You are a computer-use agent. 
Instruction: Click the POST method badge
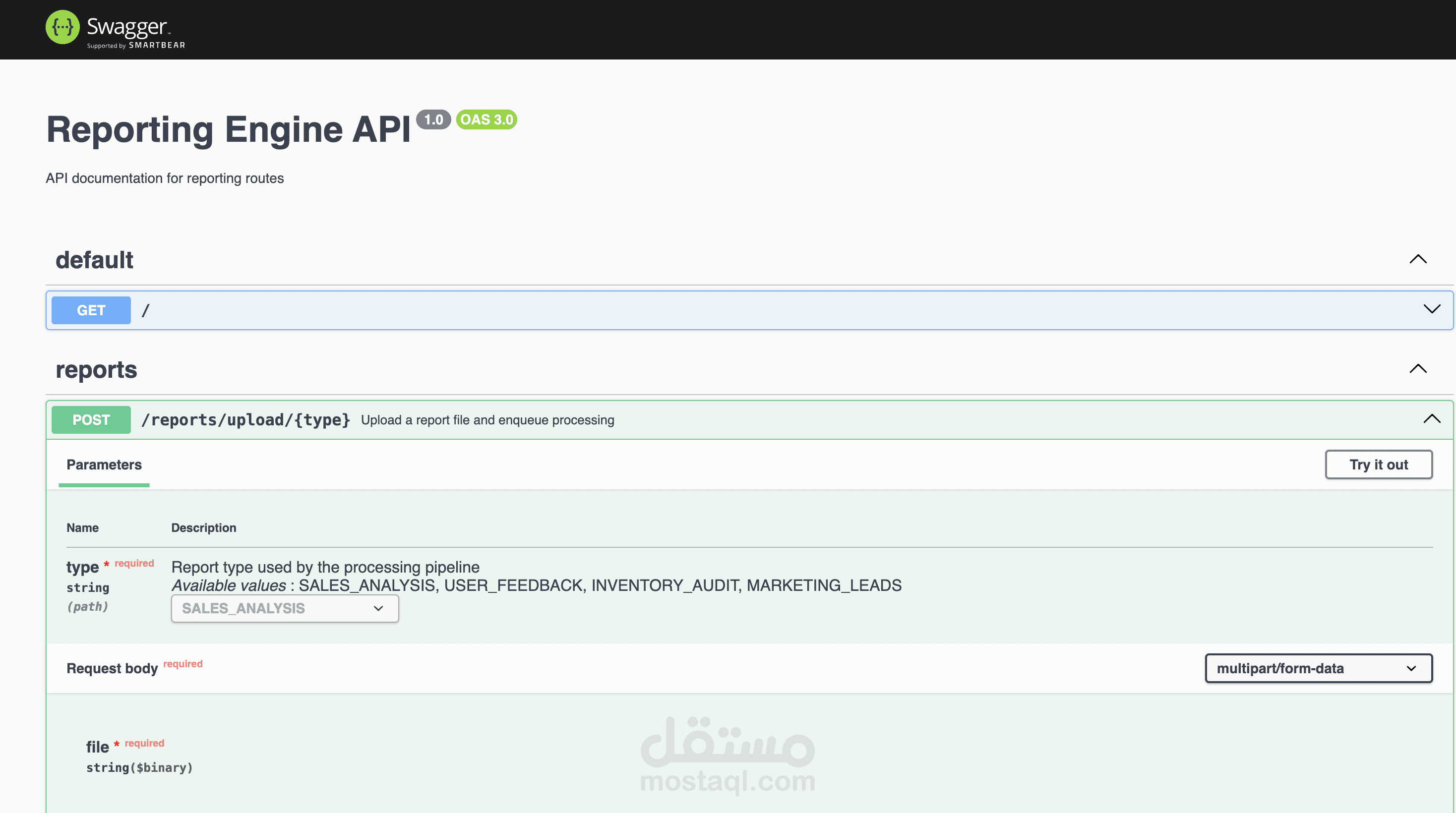(91, 420)
